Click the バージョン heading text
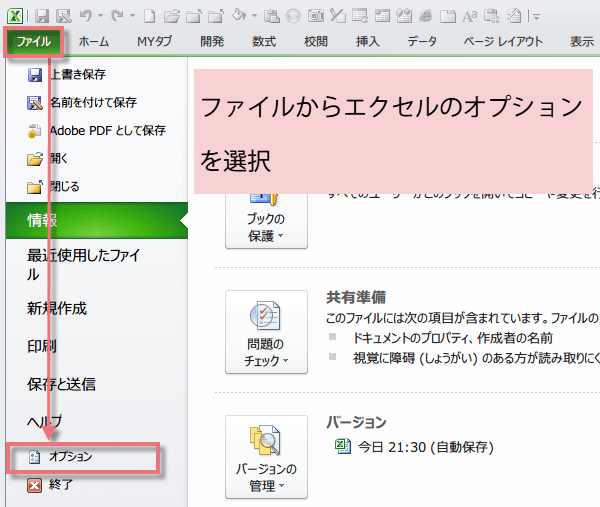This screenshot has height=507, width=600. click(x=356, y=422)
